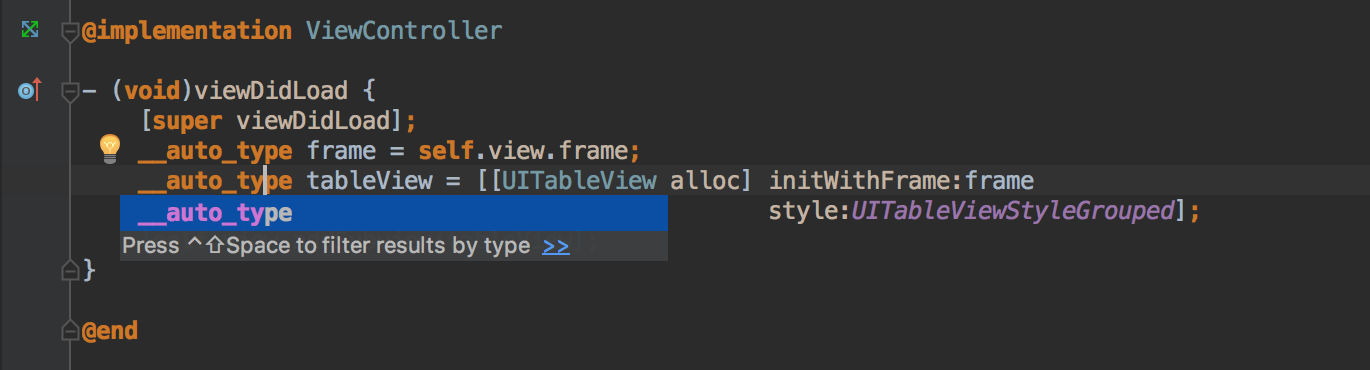1370x370 pixels.
Task: Select the __auto_type completion suggestion
Action: point(394,213)
